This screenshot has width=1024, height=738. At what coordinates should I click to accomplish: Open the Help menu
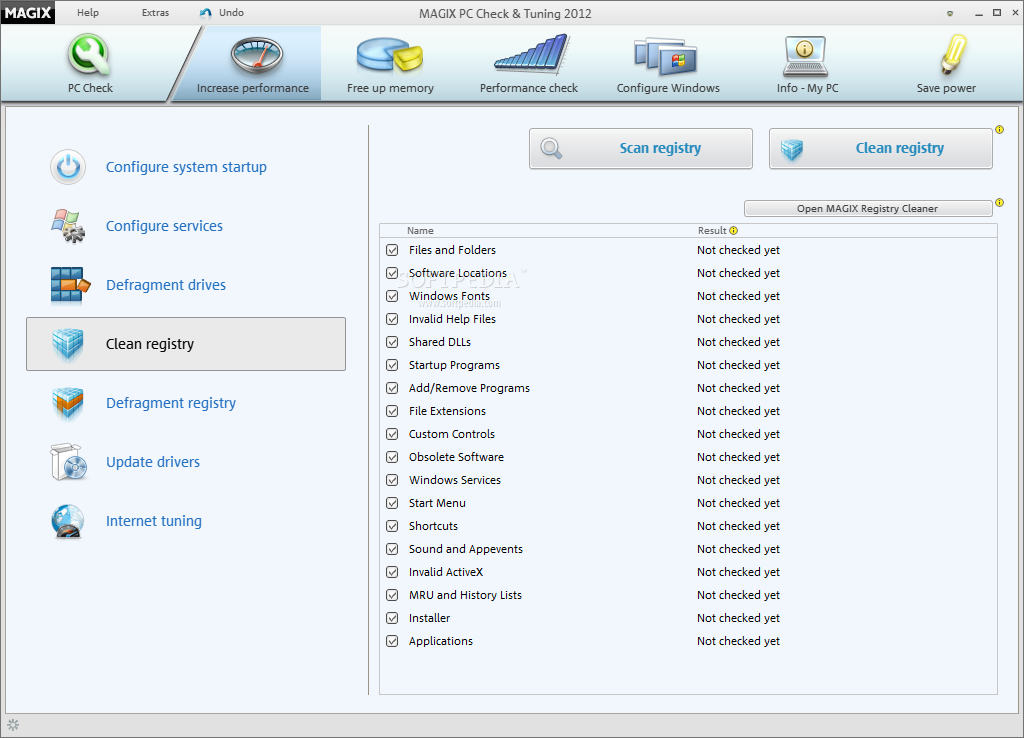[x=88, y=12]
